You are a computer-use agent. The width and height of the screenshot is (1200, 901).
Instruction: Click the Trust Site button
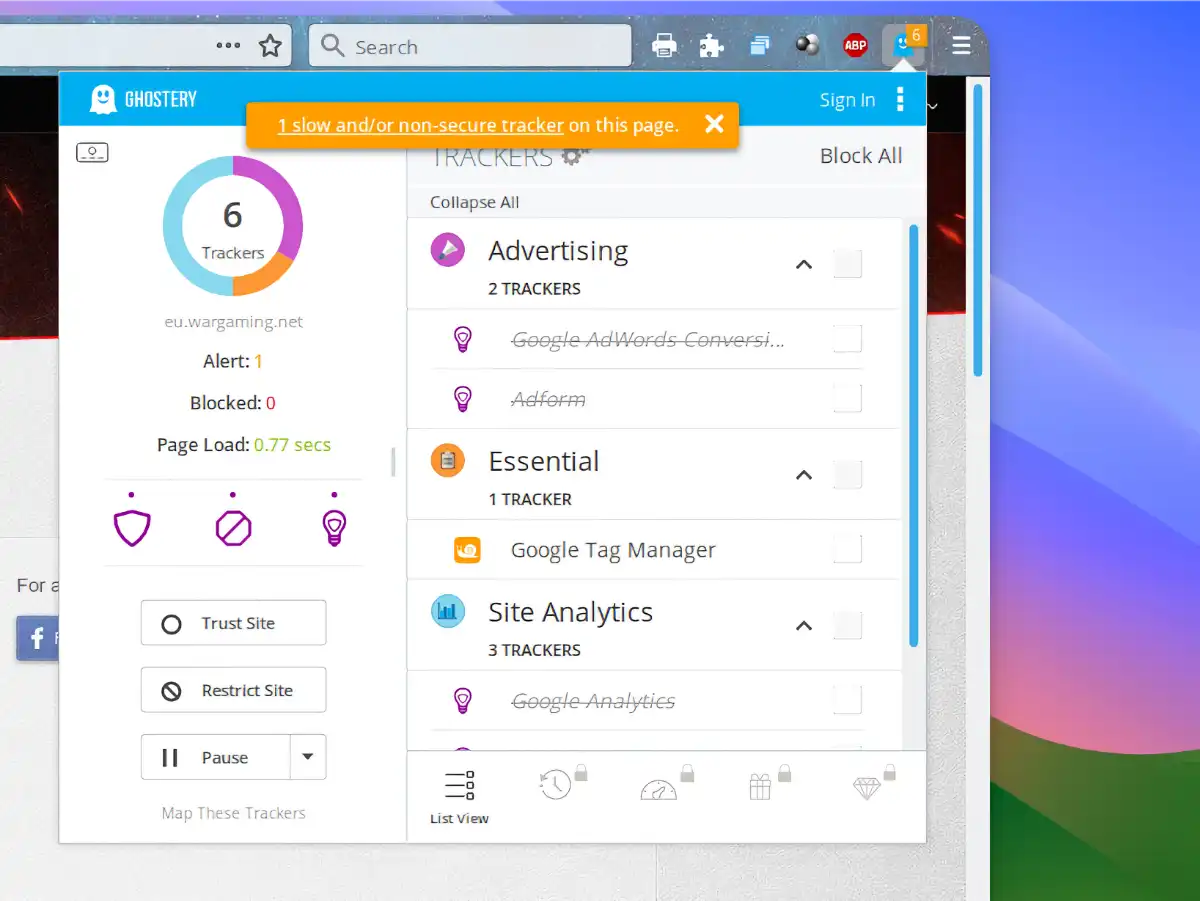(x=233, y=622)
